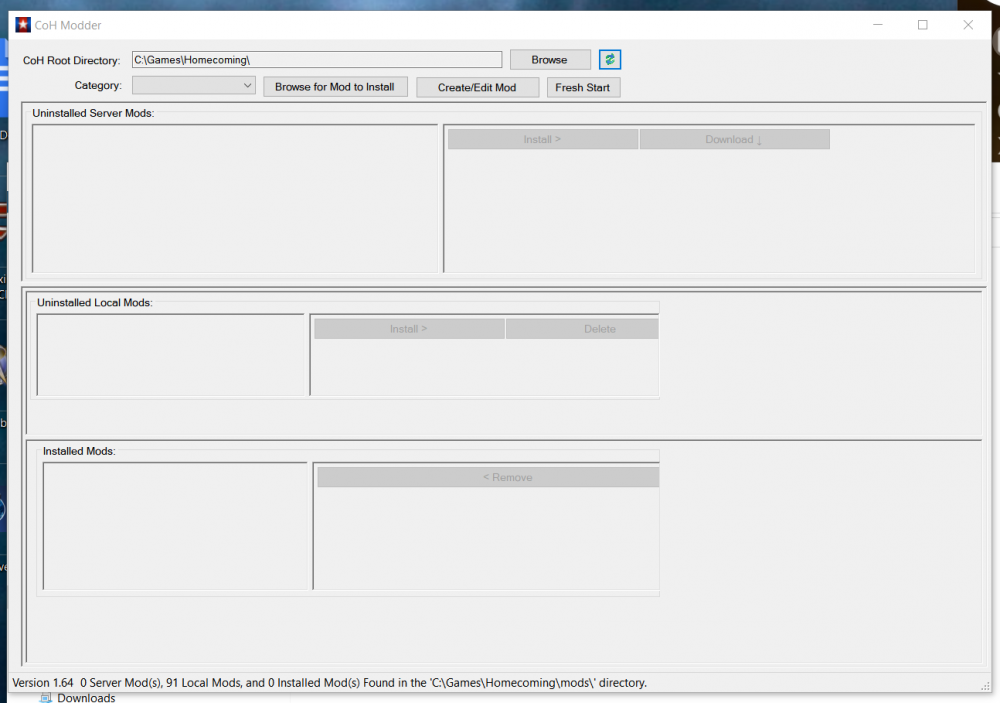This screenshot has width=1000, height=703.
Task: Click the CoH Modder title bar icon
Action: (23, 25)
